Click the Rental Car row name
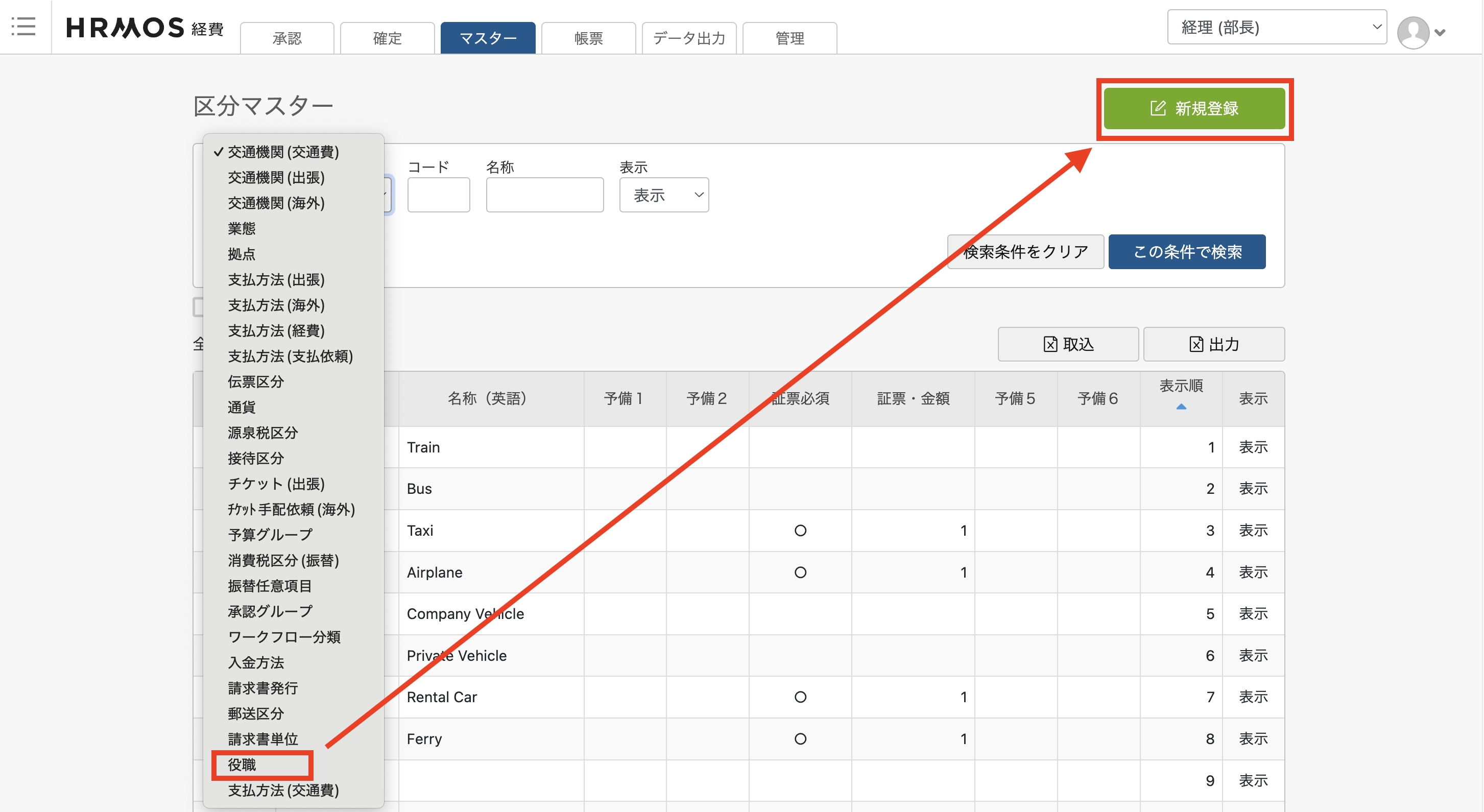 coord(442,697)
